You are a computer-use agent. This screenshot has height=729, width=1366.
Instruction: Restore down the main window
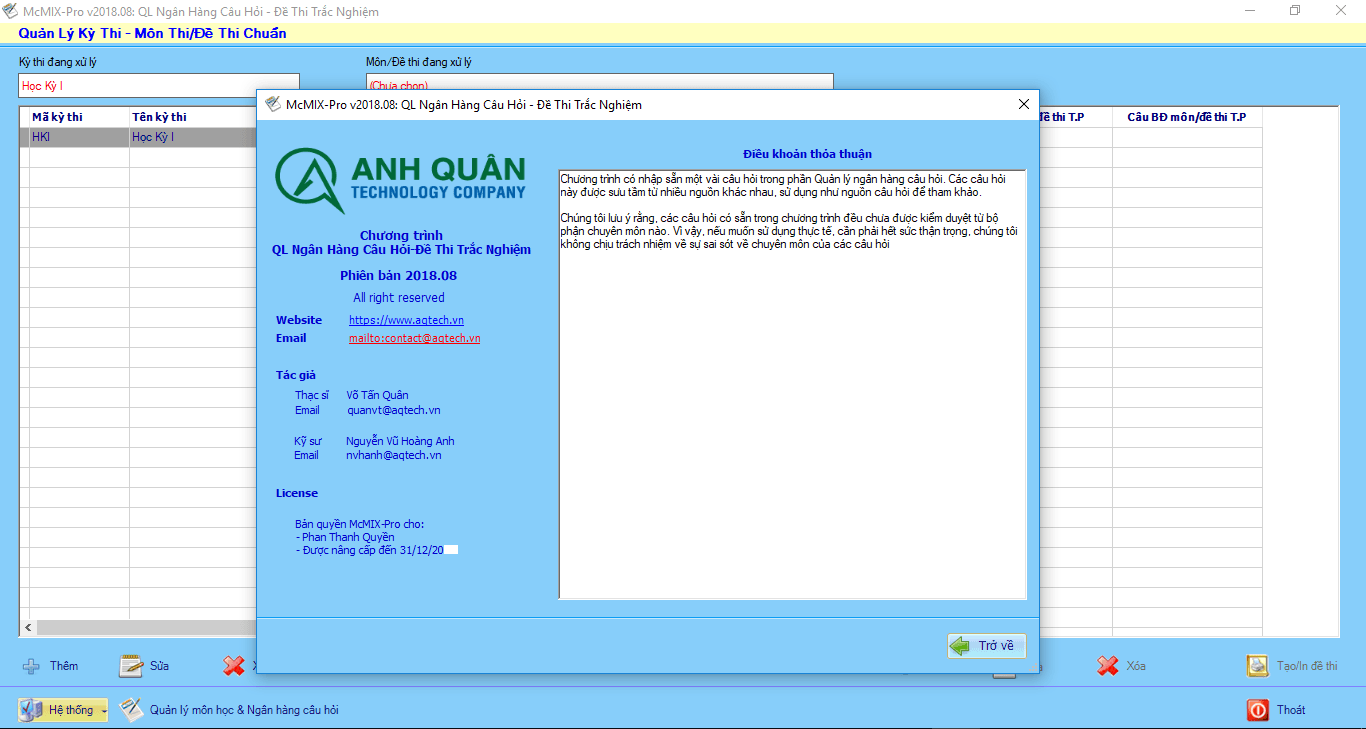(1296, 11)
